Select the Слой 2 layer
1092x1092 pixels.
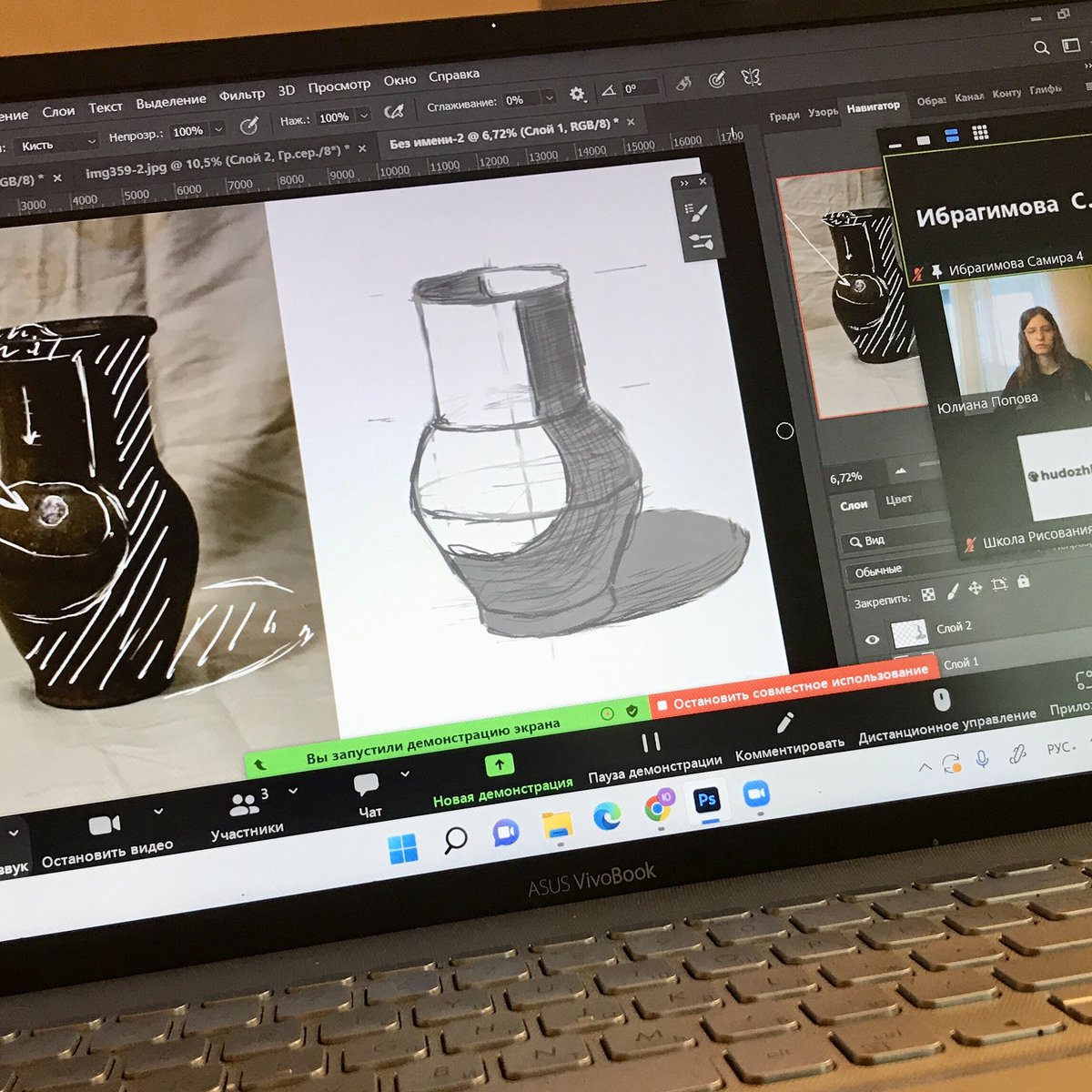(955, 627)
